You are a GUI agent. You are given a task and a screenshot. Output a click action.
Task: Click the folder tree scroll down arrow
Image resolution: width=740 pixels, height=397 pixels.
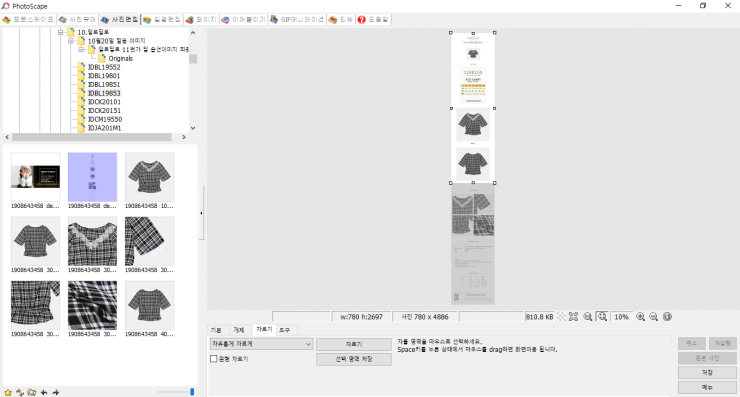click(x=193, y=128)
